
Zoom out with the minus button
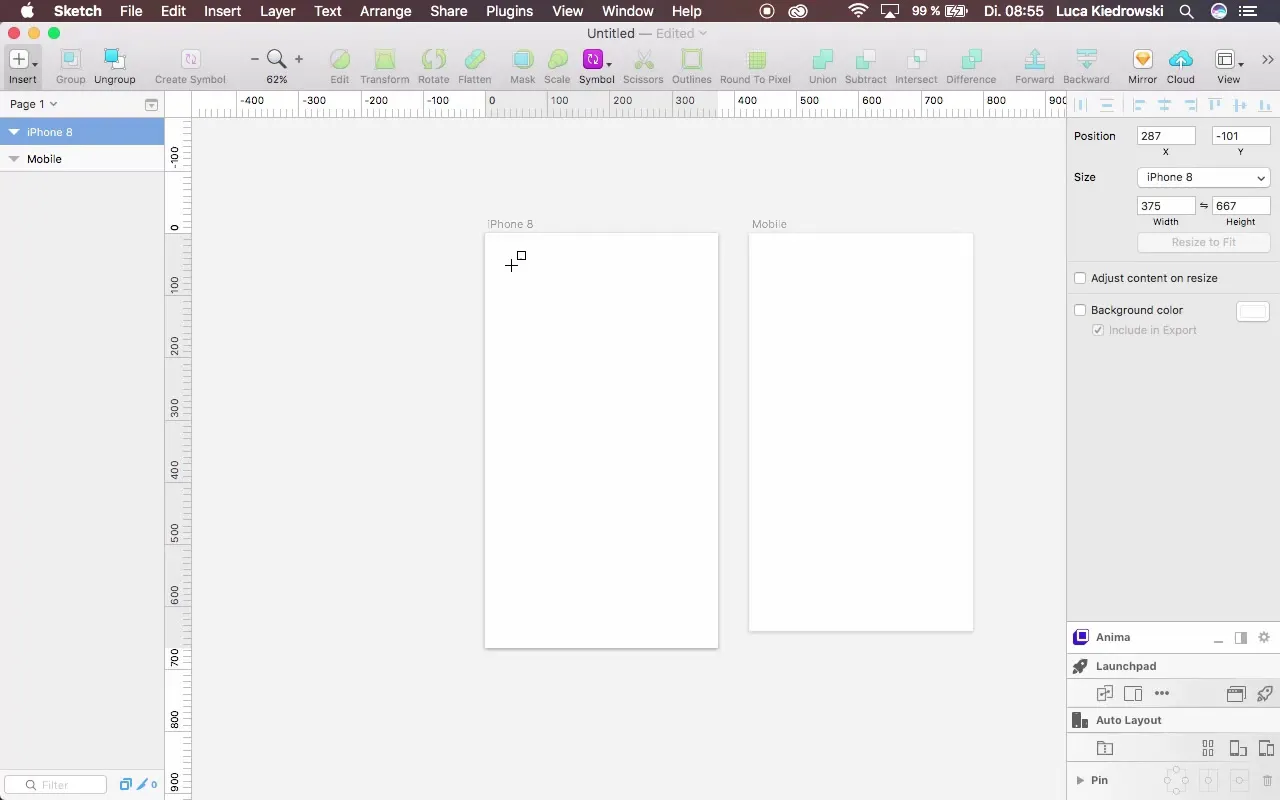tap(254, 60)
